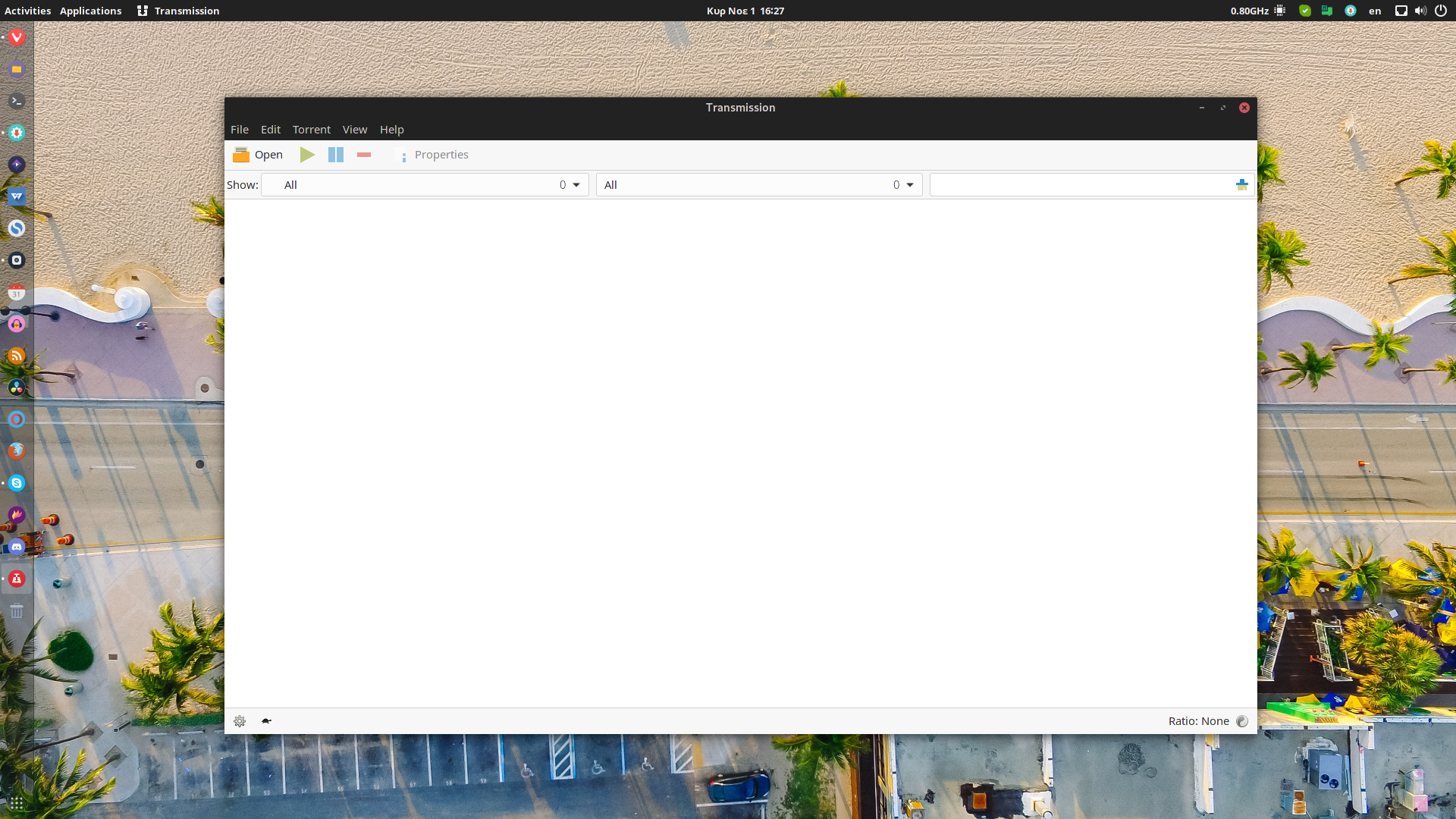Viewport: 1456px width, 819px height.
Task: Open the filter criteria icon in search field
Action: 1242,184
